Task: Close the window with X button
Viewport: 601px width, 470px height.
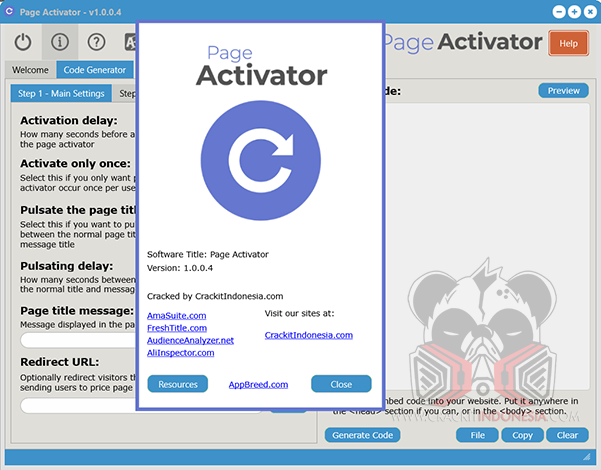Action: point(590,12)
